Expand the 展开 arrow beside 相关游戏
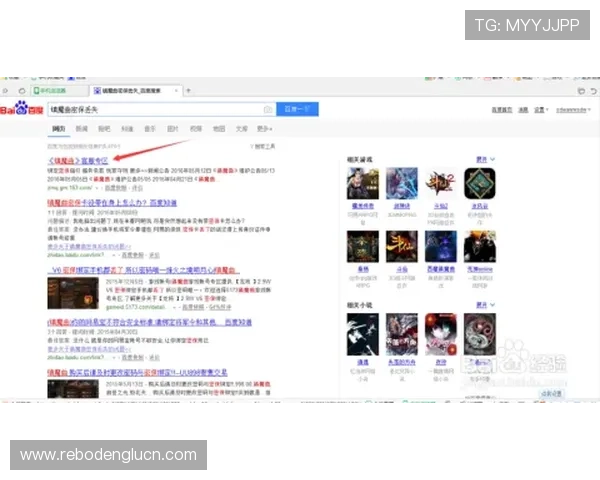 click(x=484, y=158)
